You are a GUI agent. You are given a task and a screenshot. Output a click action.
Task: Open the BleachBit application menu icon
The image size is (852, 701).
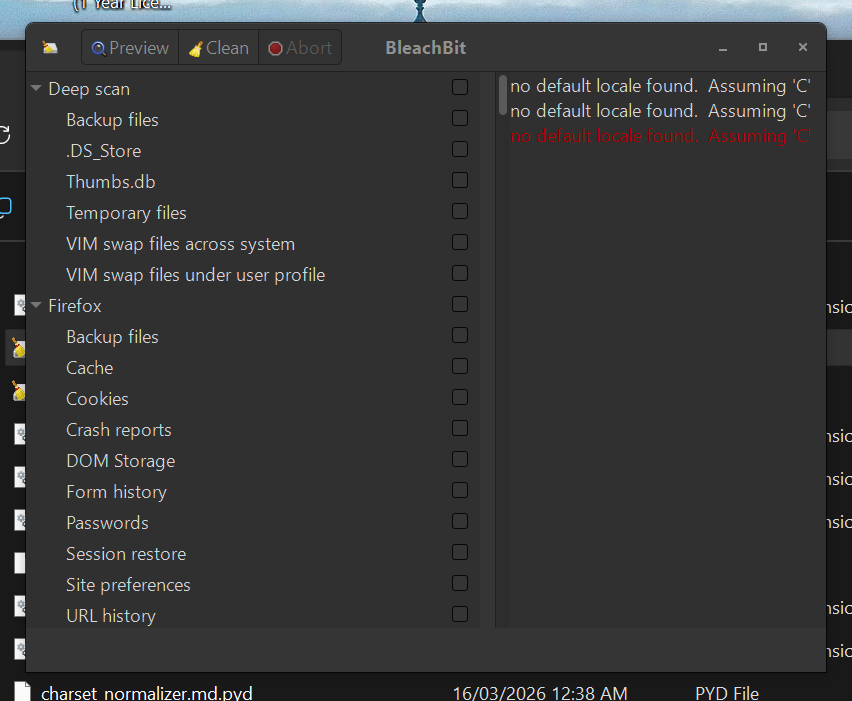[x=50, y=48]
